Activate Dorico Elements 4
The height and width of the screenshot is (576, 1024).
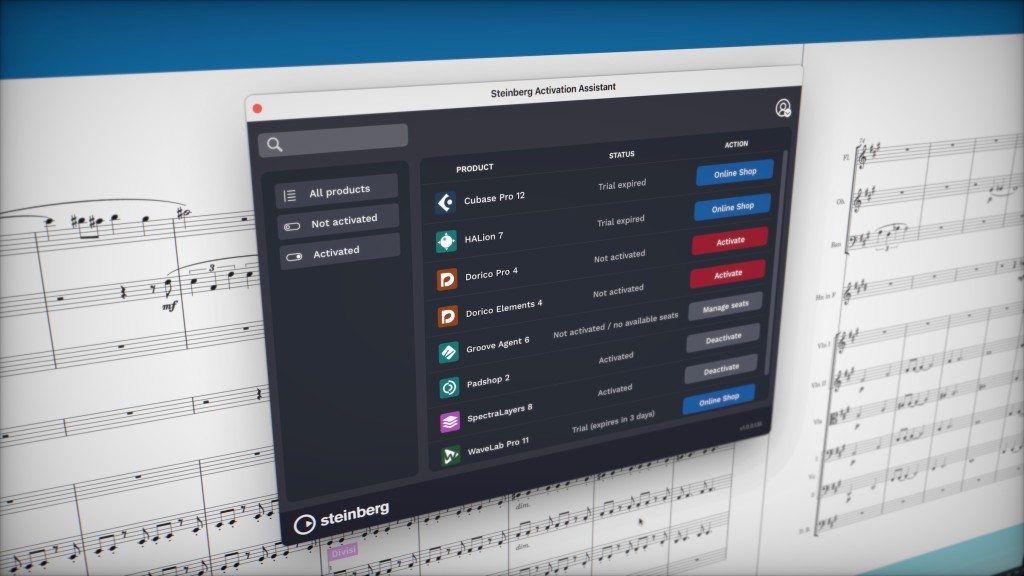727,274
